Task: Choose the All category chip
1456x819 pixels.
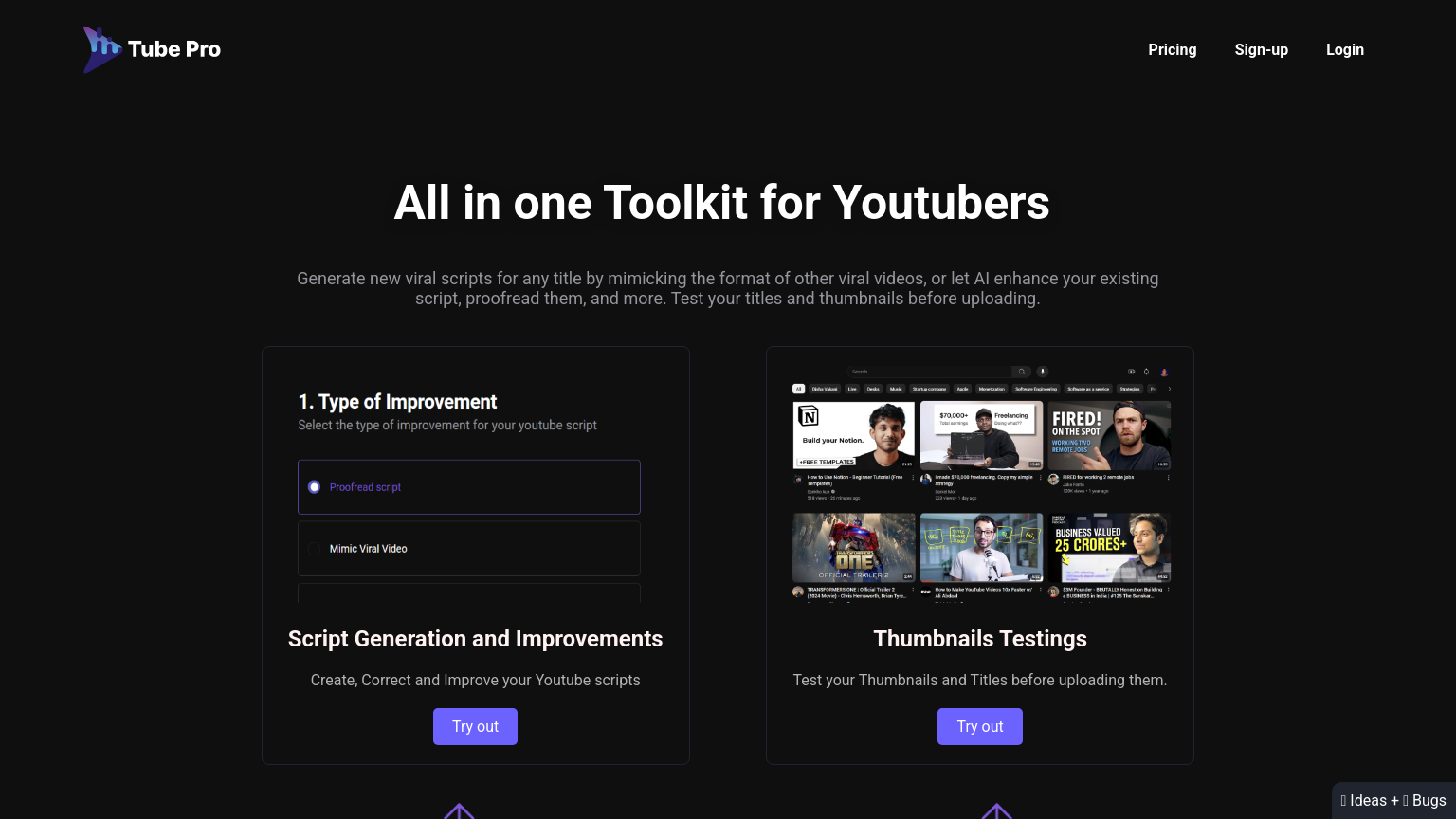Action: pos(798,389)
